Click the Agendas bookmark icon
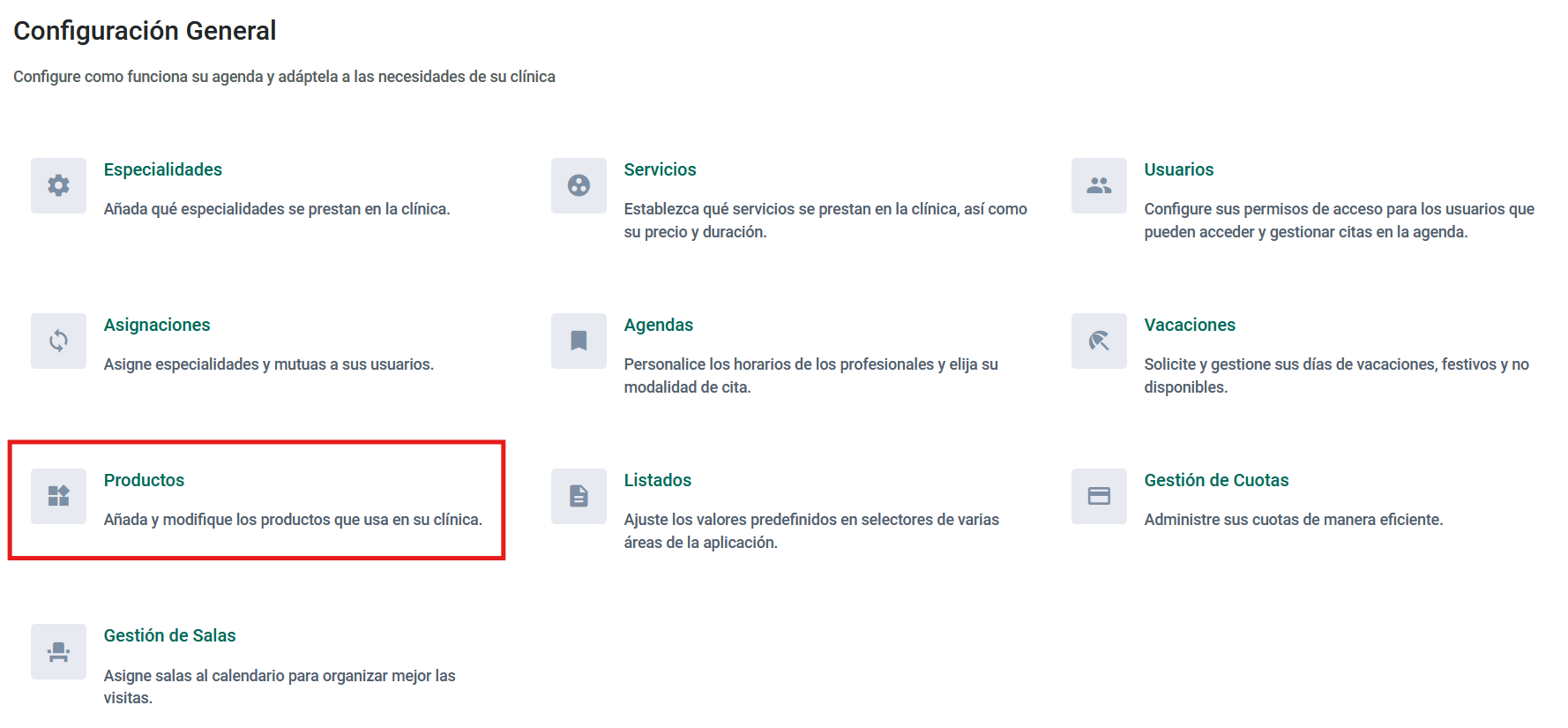Screen dimensions: 1568x728 (579, 341)
